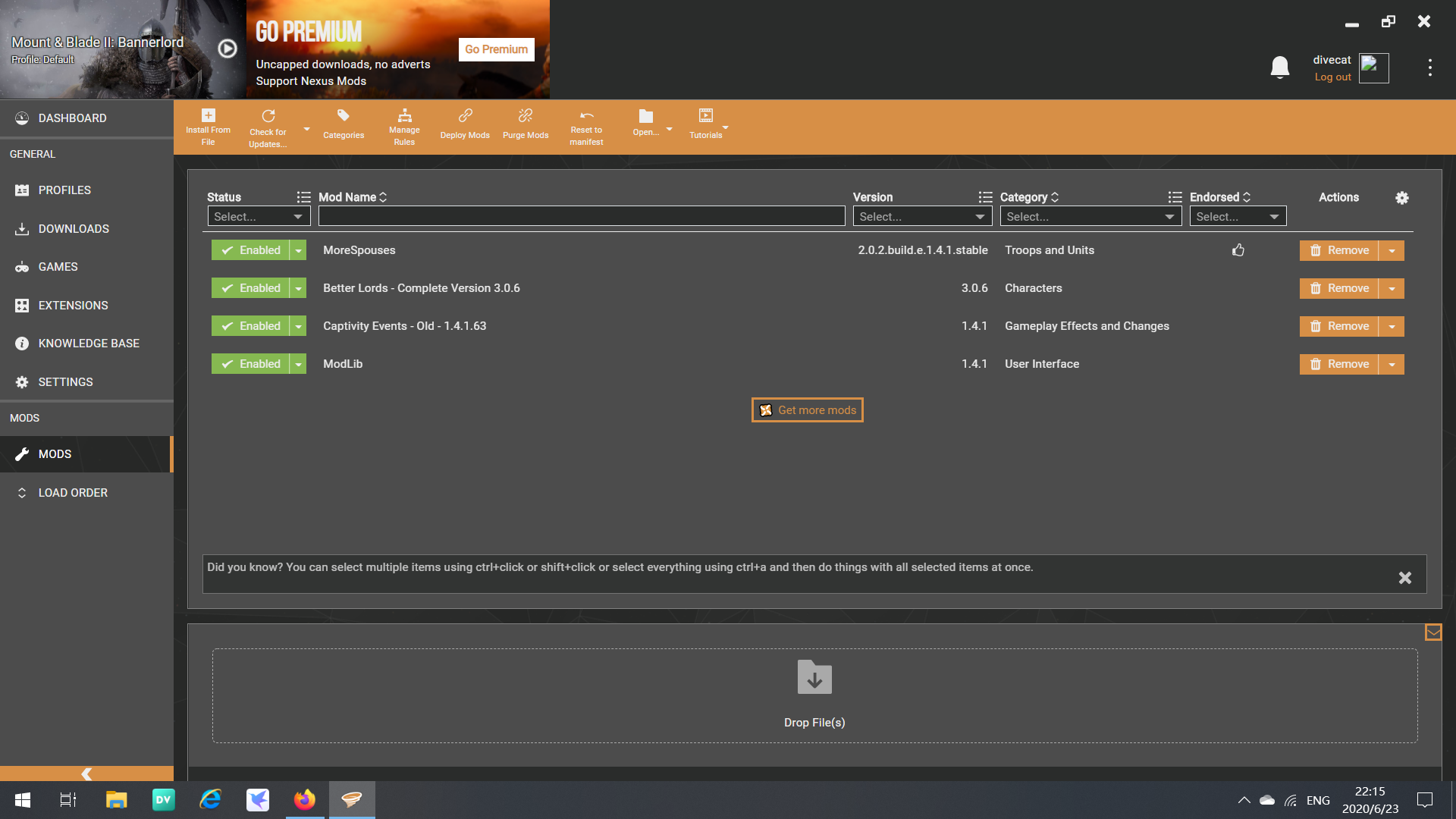
Task: Click Get more mods button
Action: tap(807, 410)
